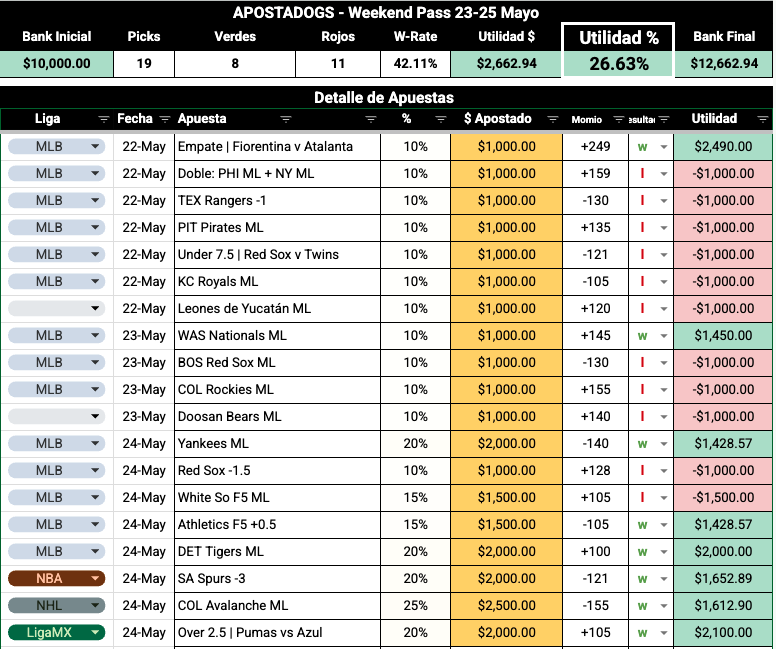
Task: Select the -155 momio cell
Action: (595, 605)
